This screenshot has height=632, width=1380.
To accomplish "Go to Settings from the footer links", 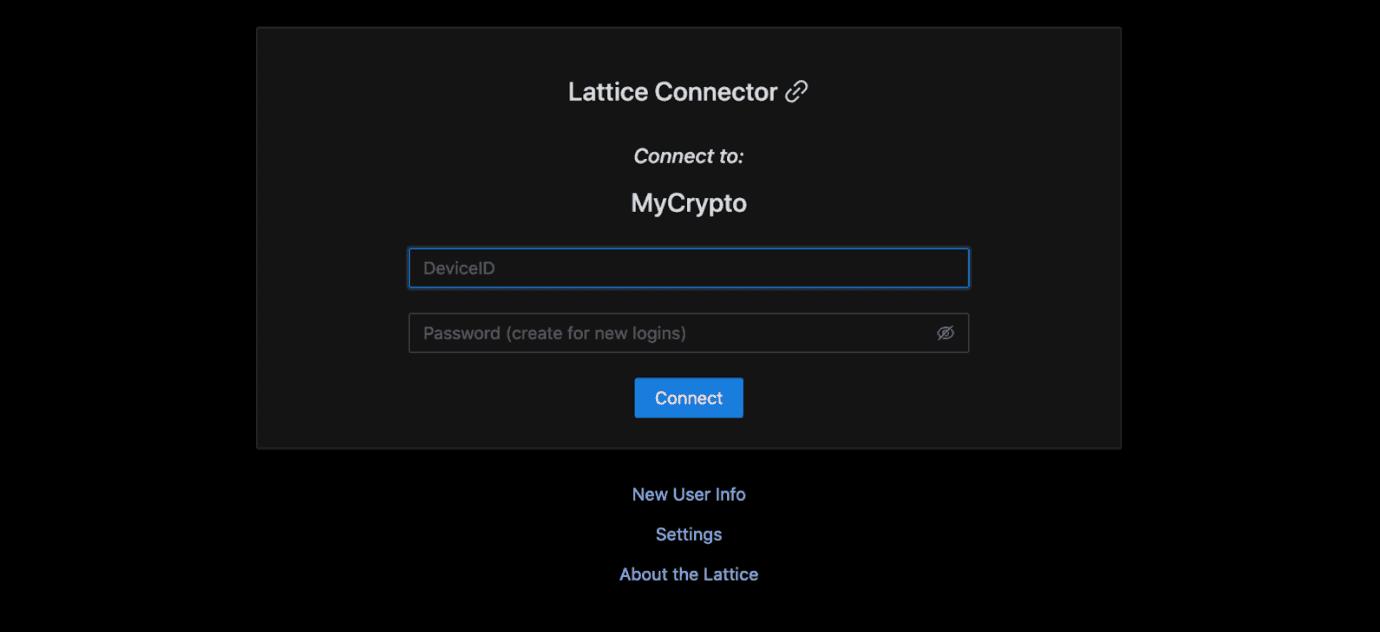I will tap(689, 534).
